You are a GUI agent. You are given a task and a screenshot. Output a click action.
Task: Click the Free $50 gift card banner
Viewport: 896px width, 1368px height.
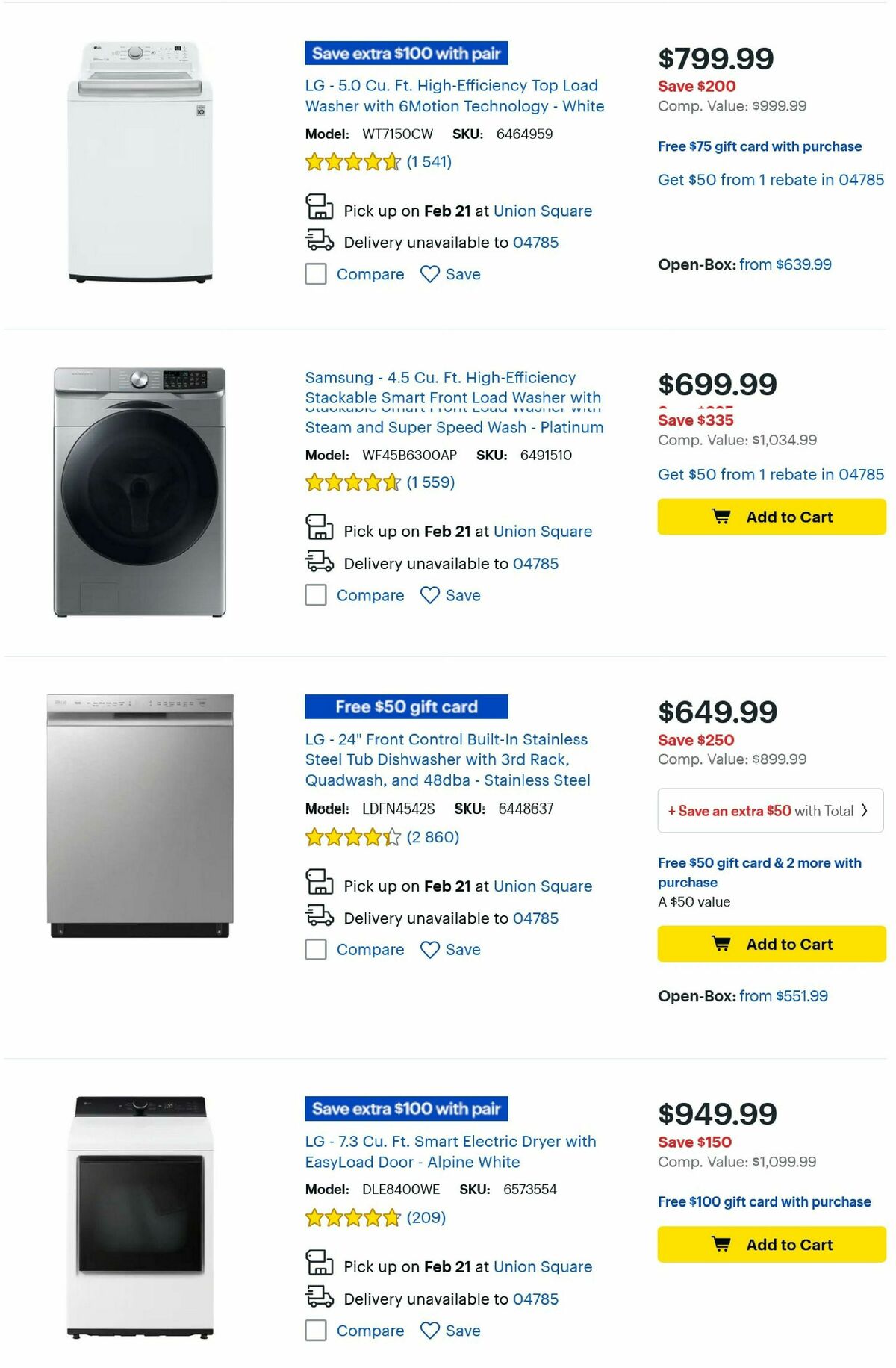(407, 706)
